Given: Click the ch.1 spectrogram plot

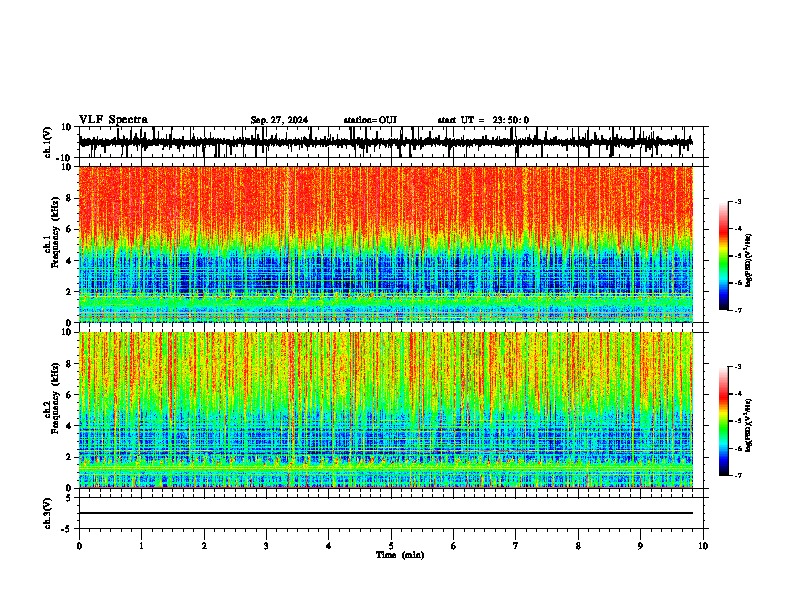Looking at the screenshot, I should point(386,244).
